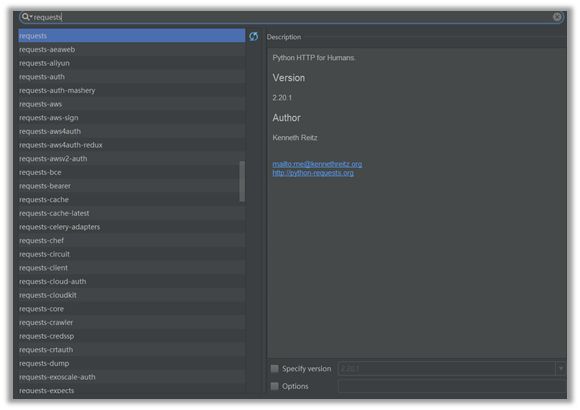This screenshot has width=580, height=410.
Task: Click the Options text input field
Action: pyautogui.click(x=452, y=386)
